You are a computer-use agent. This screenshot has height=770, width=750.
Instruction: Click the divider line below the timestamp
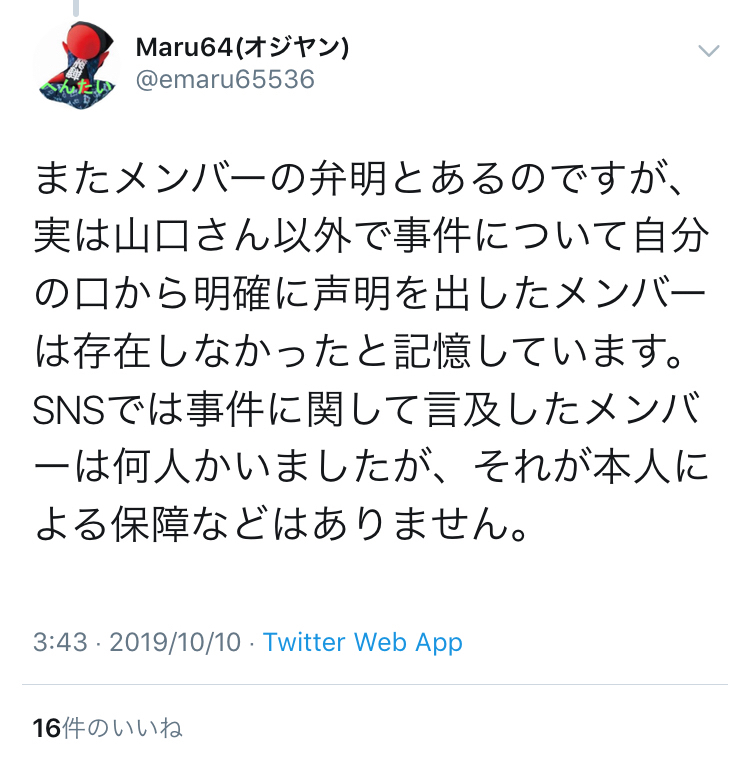point(375,684)
